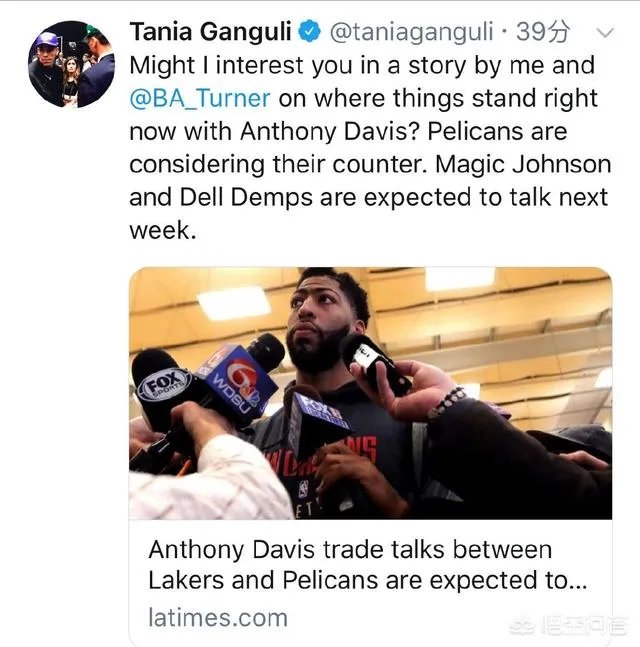
Task: Open the @BA_Turner mention link
Action: coord(200,98)
